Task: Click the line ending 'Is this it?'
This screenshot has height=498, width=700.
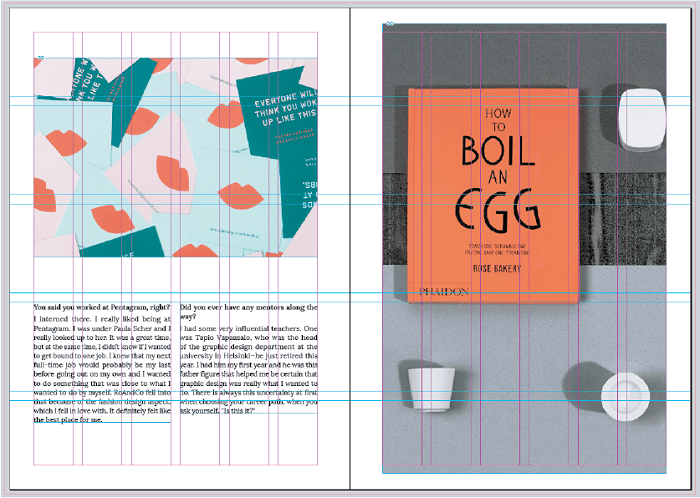Action: 217,411
